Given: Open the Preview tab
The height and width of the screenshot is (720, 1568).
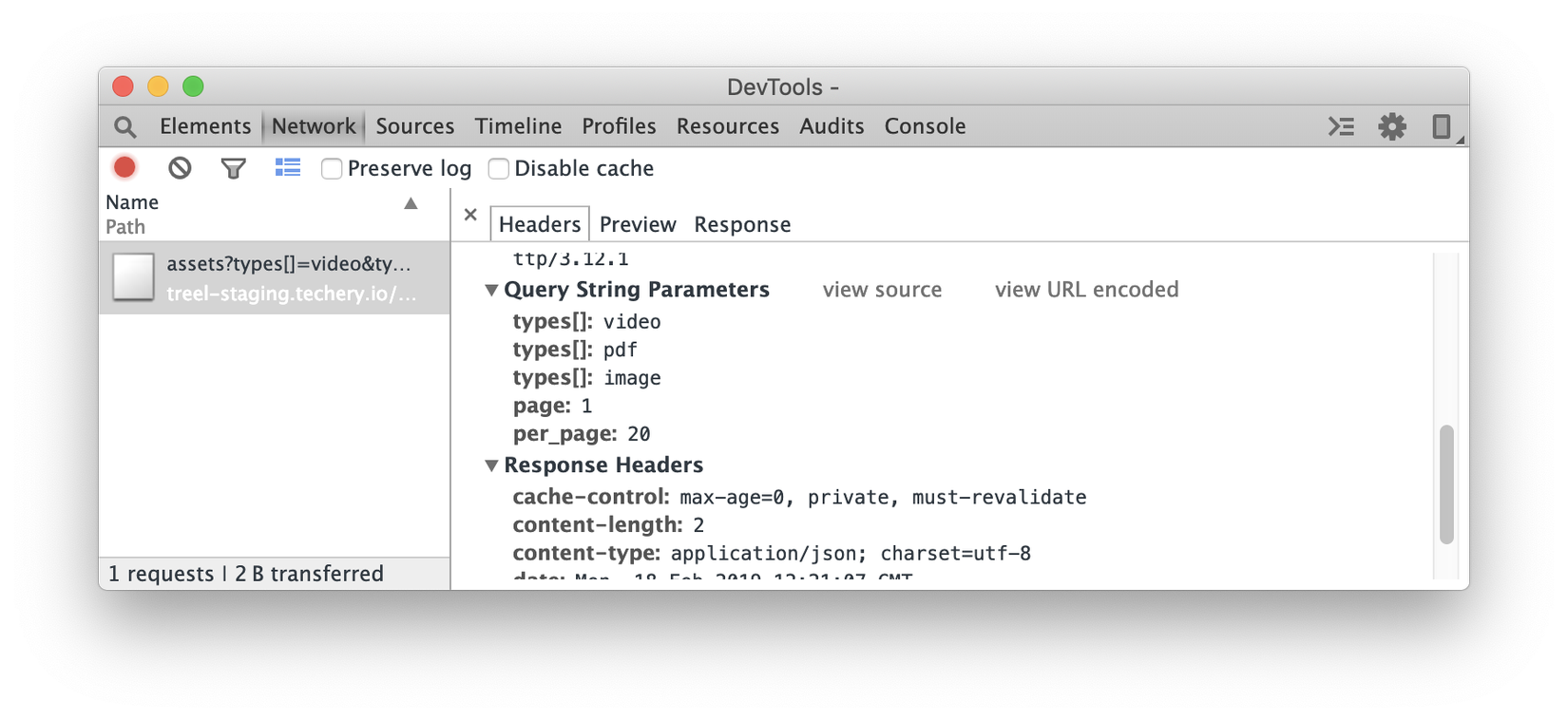Looking at the screenshot, I should click(638, 224).
